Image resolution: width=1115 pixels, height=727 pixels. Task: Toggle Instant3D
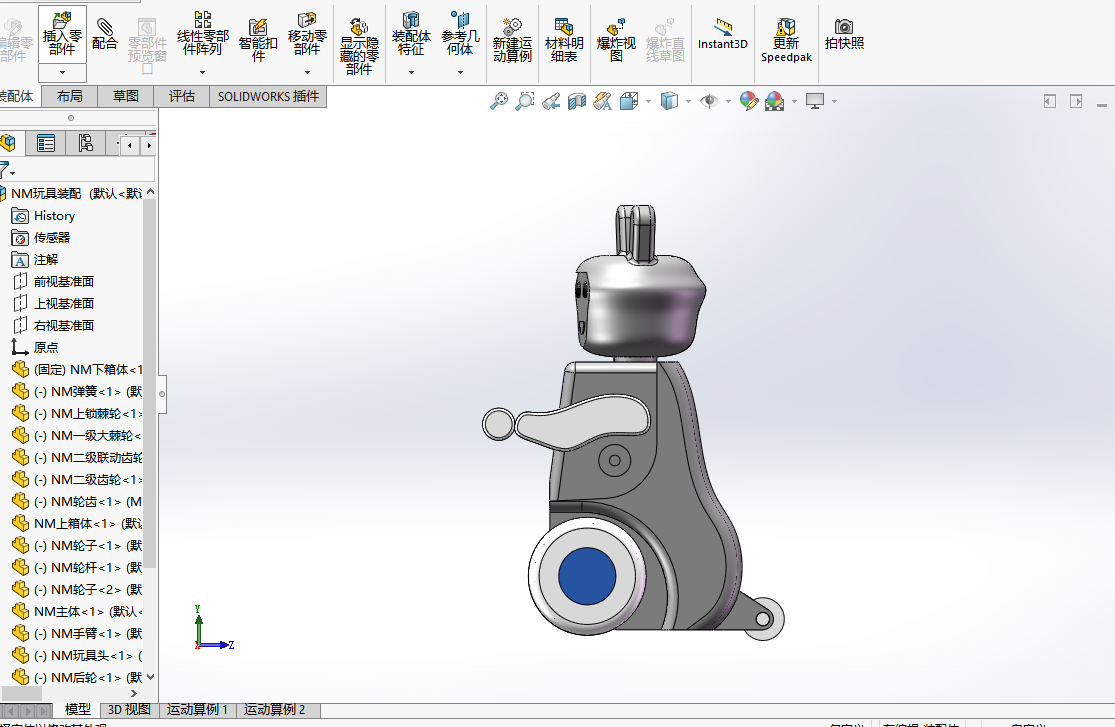click(x=722, y=34)
